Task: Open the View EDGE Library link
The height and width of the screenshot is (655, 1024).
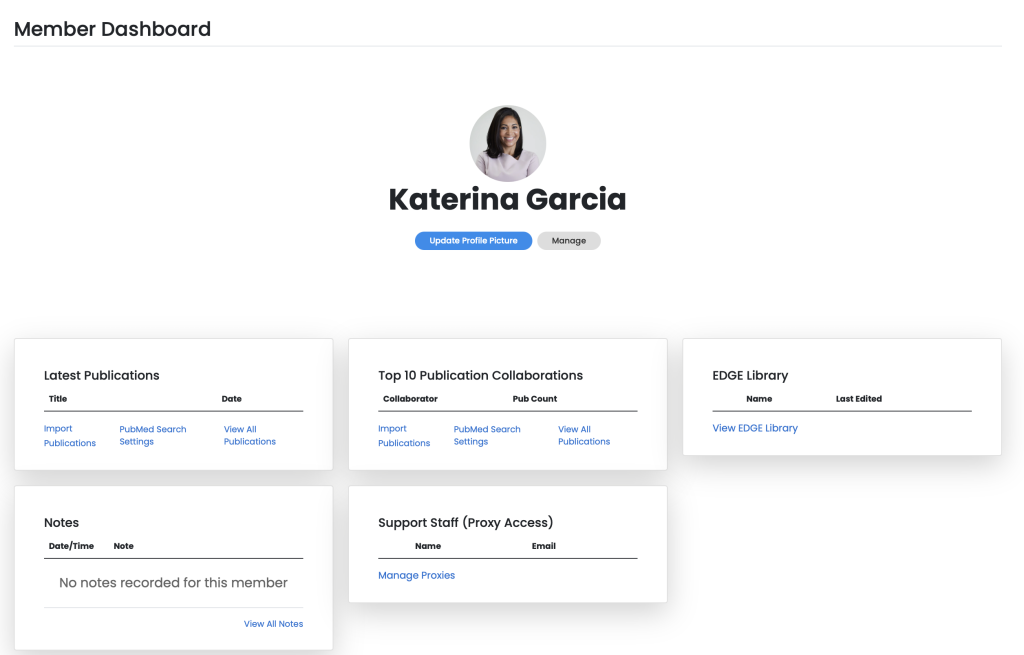Action: pos(755,428)
